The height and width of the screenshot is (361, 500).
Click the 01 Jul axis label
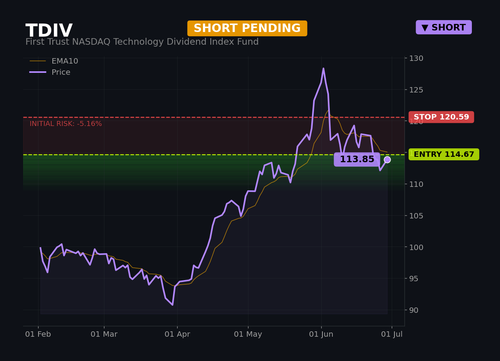pos(392,334)
